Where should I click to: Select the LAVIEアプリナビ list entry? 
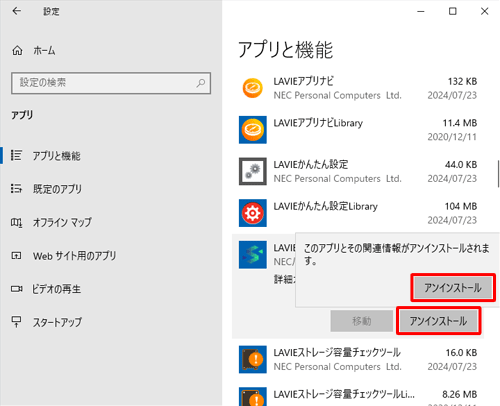click(x=358, y=88)
